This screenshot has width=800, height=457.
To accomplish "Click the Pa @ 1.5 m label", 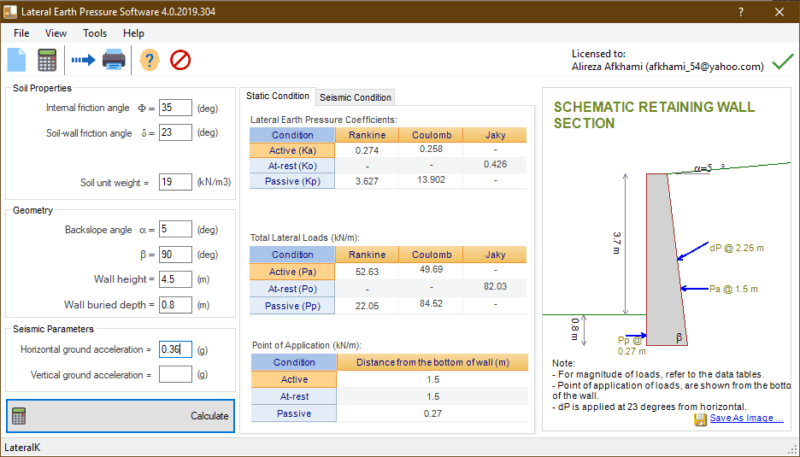I will point(733,289).
